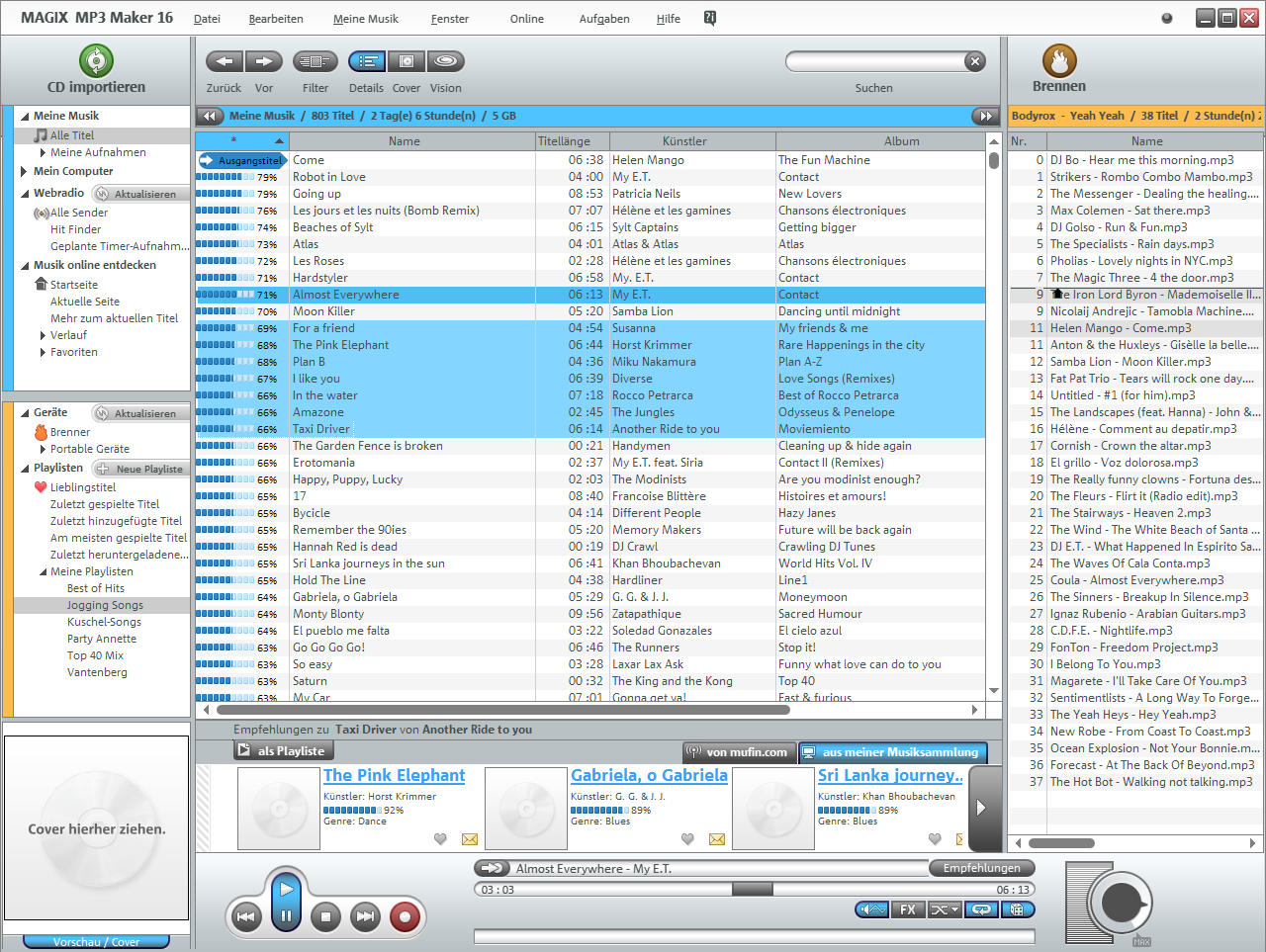This screenshot has width=1266, height=952.
Task: Play the current track
Action: coord(286,889)
